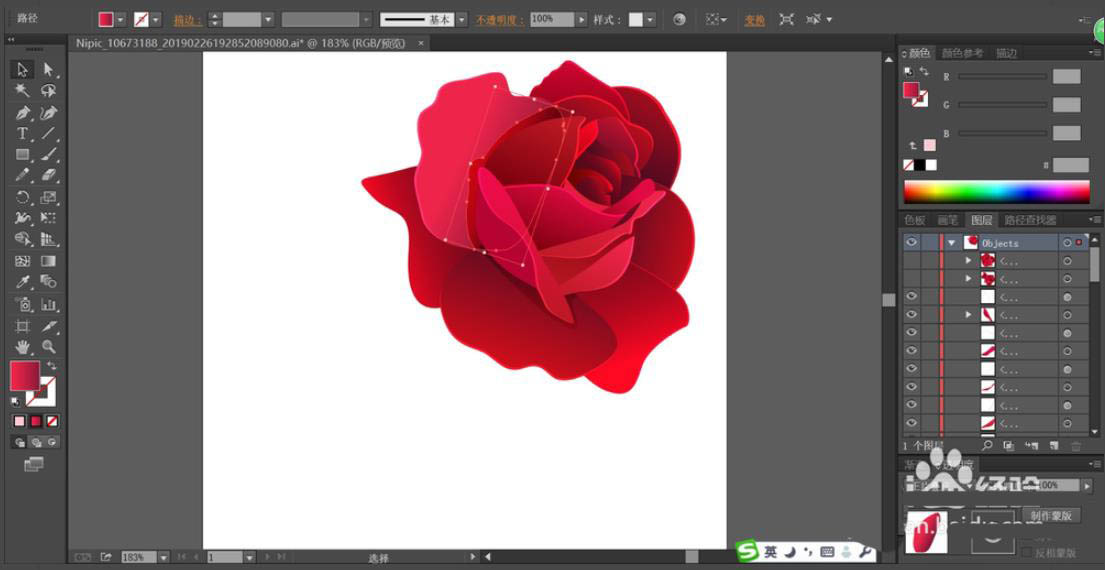Image resolution: width=1105 pixels, height=570 pixels.
Task: Click locate object magnifier in Layers panel
Action: tap(987, 445)
